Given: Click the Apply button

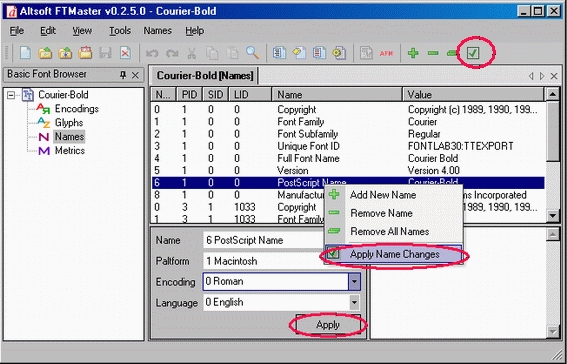Looking at the screenshot, I should coord(328,325).
